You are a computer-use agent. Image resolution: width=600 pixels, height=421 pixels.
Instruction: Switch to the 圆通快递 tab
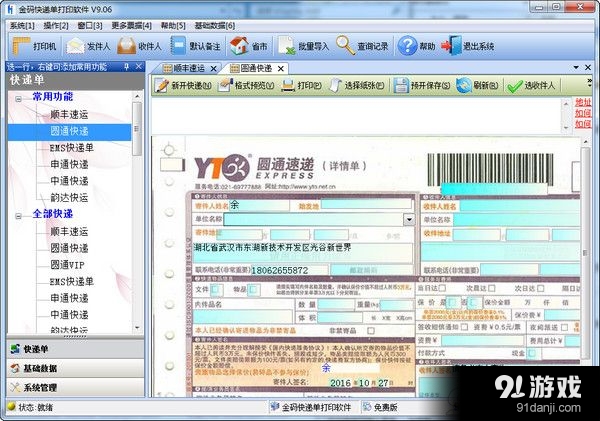251,69
